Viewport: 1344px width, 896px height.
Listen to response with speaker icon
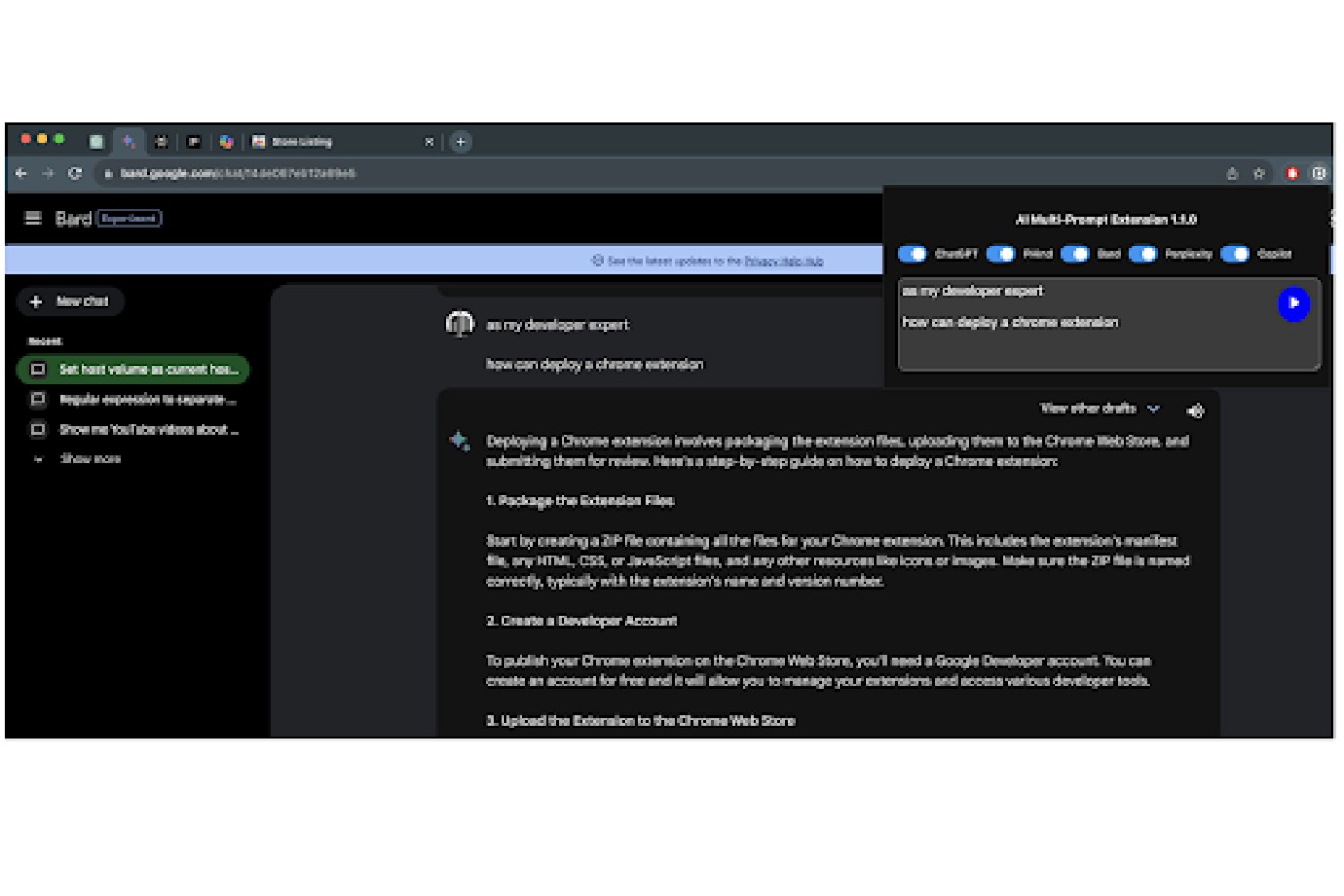1196,410
